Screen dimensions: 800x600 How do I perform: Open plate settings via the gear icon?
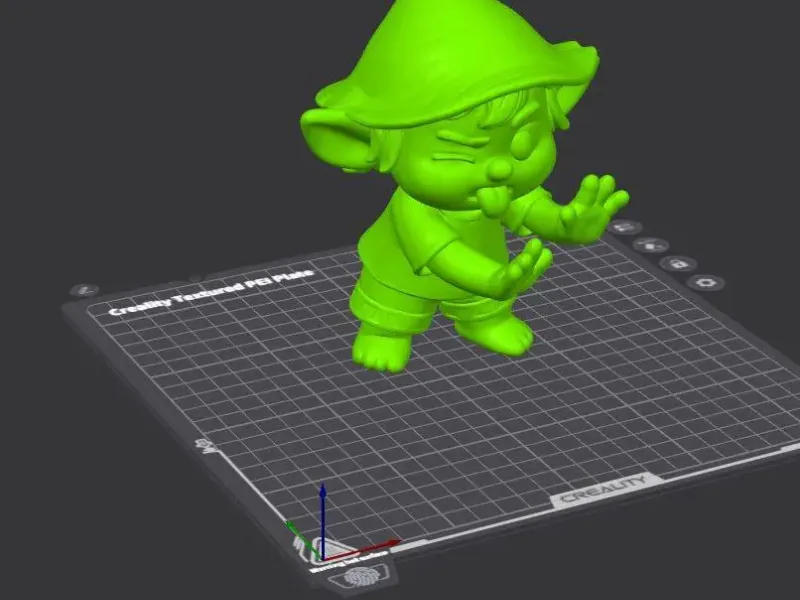coord(706,282)
